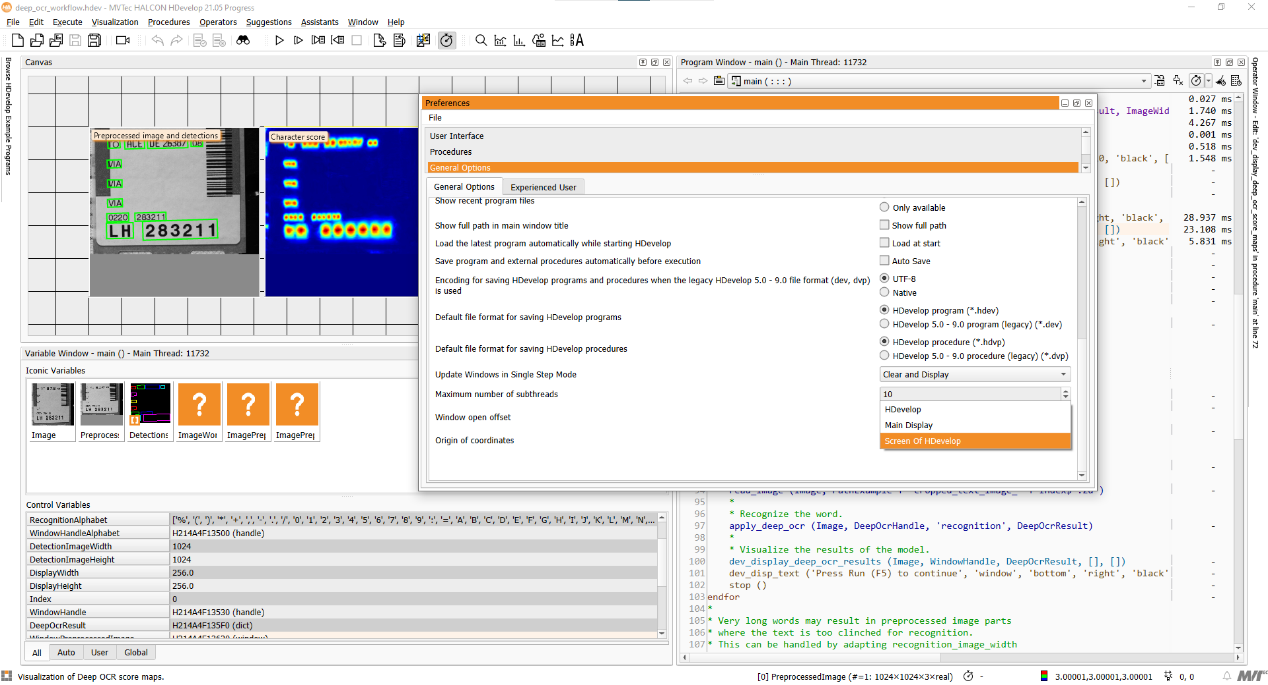
Task: Open the Clear and Display dropdown
Action: click(x=975, y=374)
